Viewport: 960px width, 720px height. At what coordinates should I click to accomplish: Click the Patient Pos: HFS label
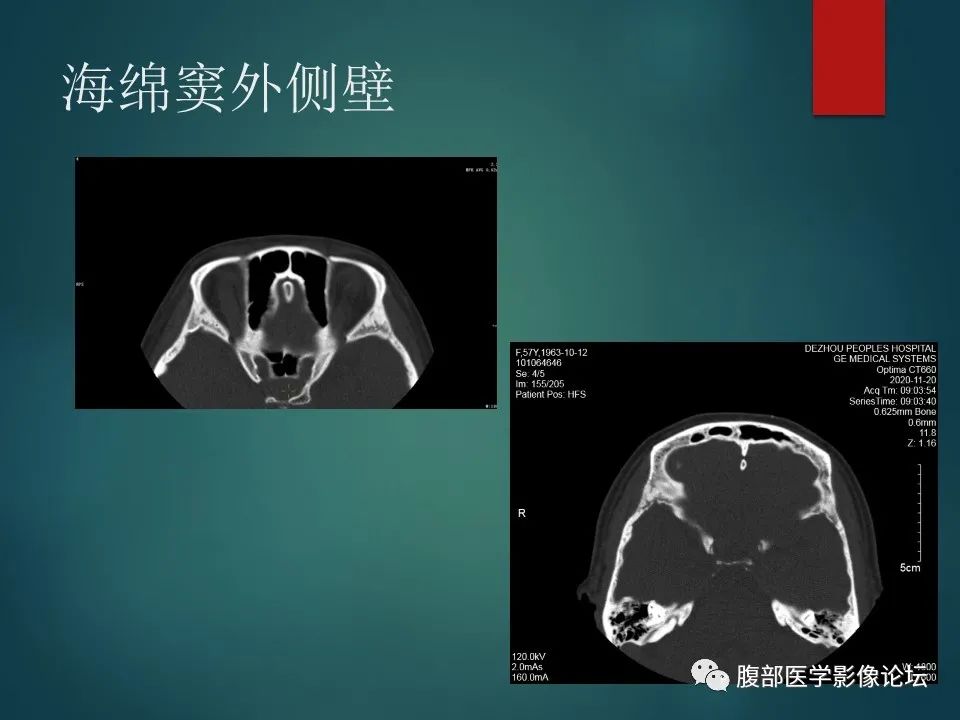click(550, 394)
